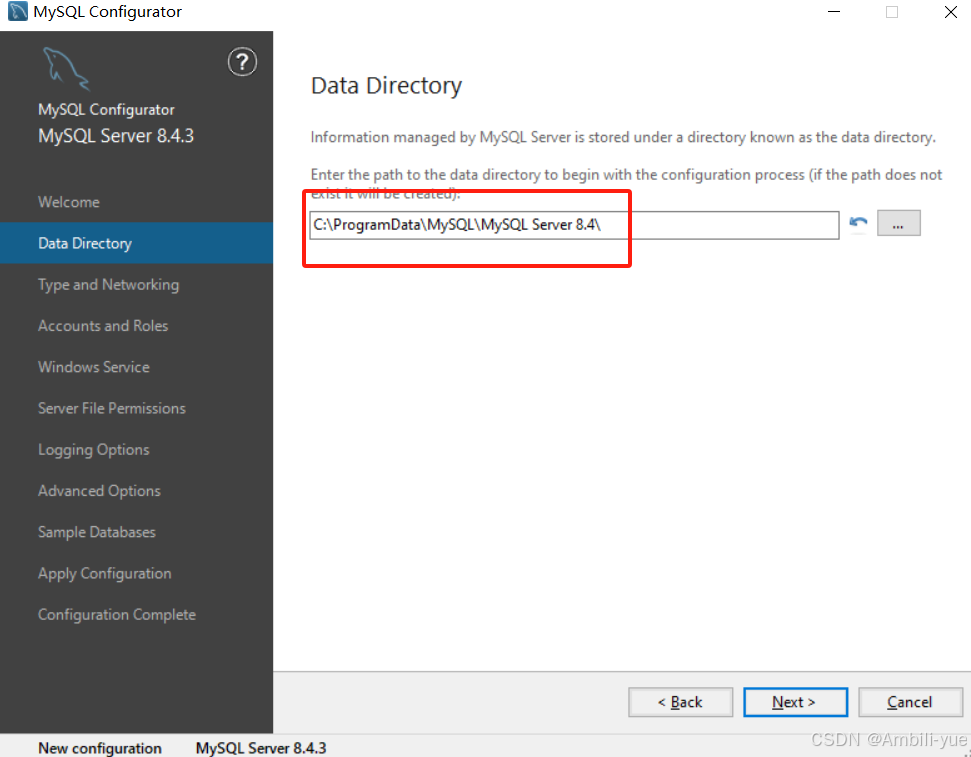Click the data directory path field
This screenshot has width=971, height=757.
(574, 225)
